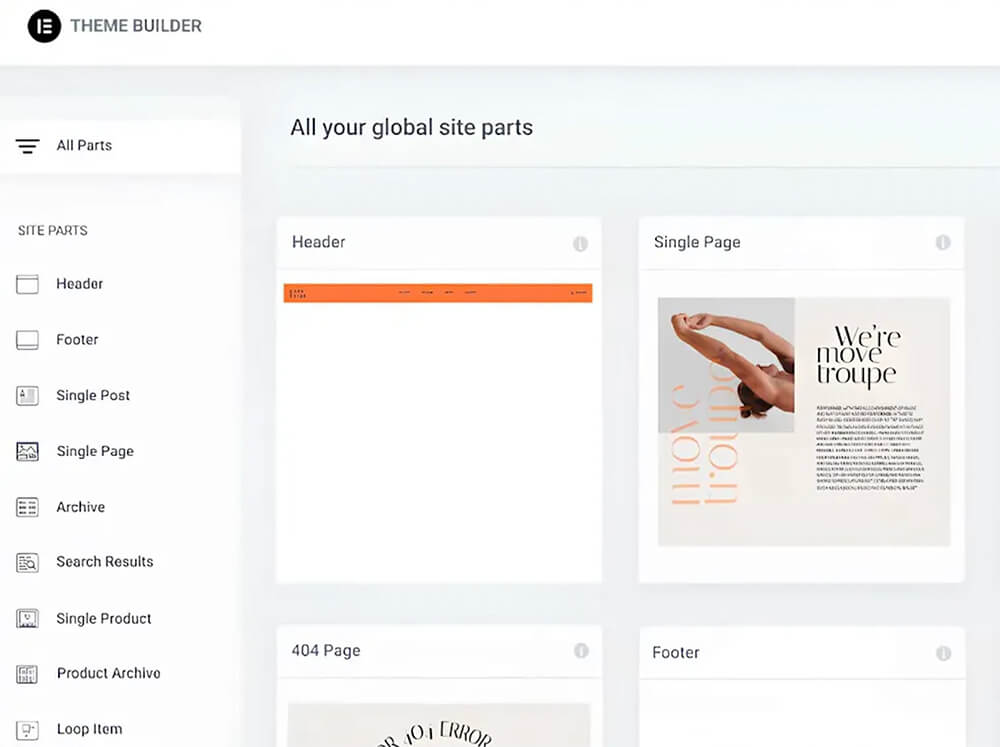Select Single Page site part label

(x=95, y=452)
